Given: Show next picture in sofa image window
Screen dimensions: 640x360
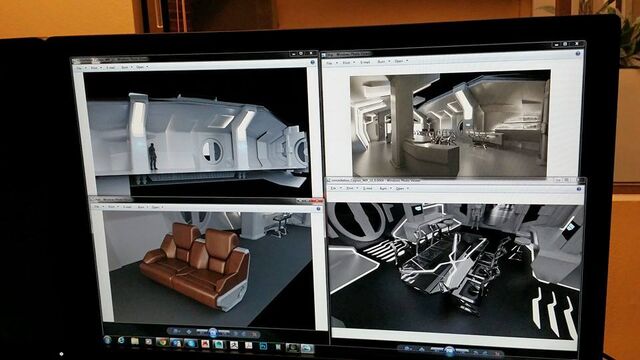Looking at the screenshot, I should pyautogui.click(x=225, y=333).
